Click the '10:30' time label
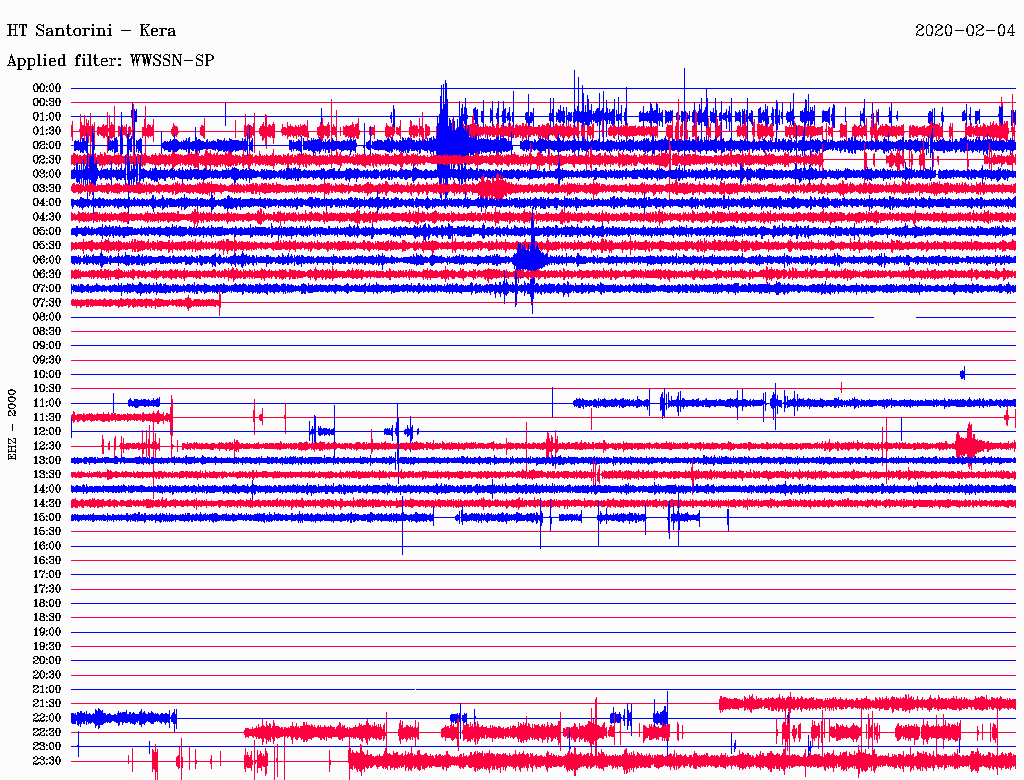The width and height of the screenshot is (1024, 780). [47, 389]
